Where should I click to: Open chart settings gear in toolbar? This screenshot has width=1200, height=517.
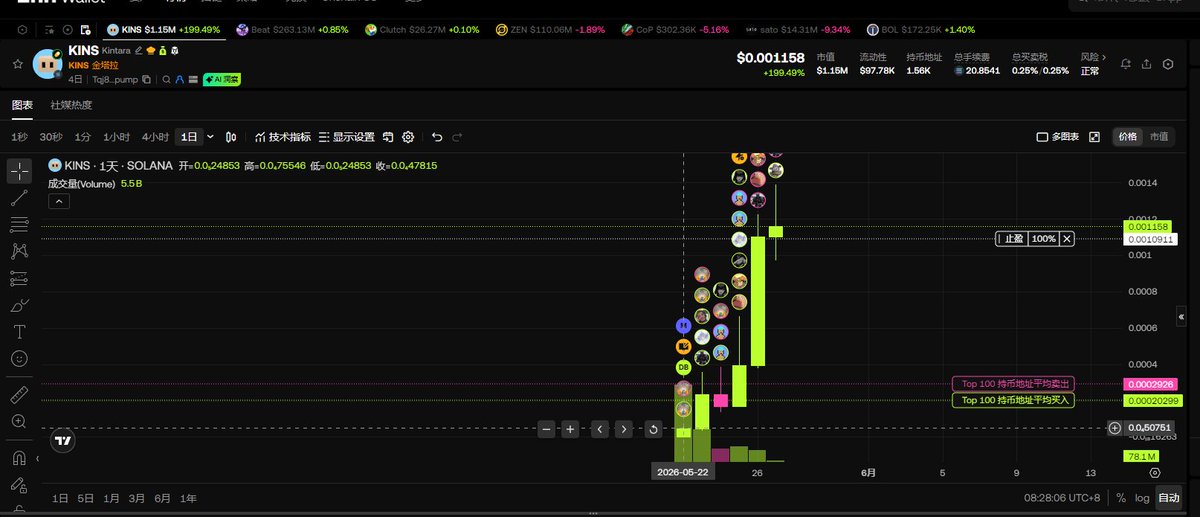tap(408, 137)
